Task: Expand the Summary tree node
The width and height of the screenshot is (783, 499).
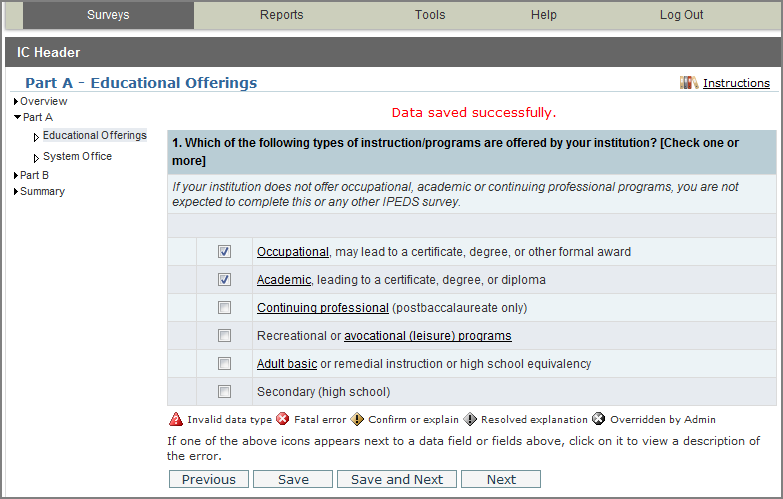Action: (x=16, y=192)
